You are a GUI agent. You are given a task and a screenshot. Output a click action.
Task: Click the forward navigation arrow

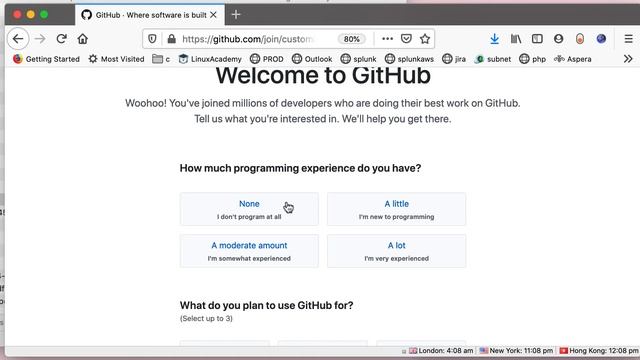point(40,39)
